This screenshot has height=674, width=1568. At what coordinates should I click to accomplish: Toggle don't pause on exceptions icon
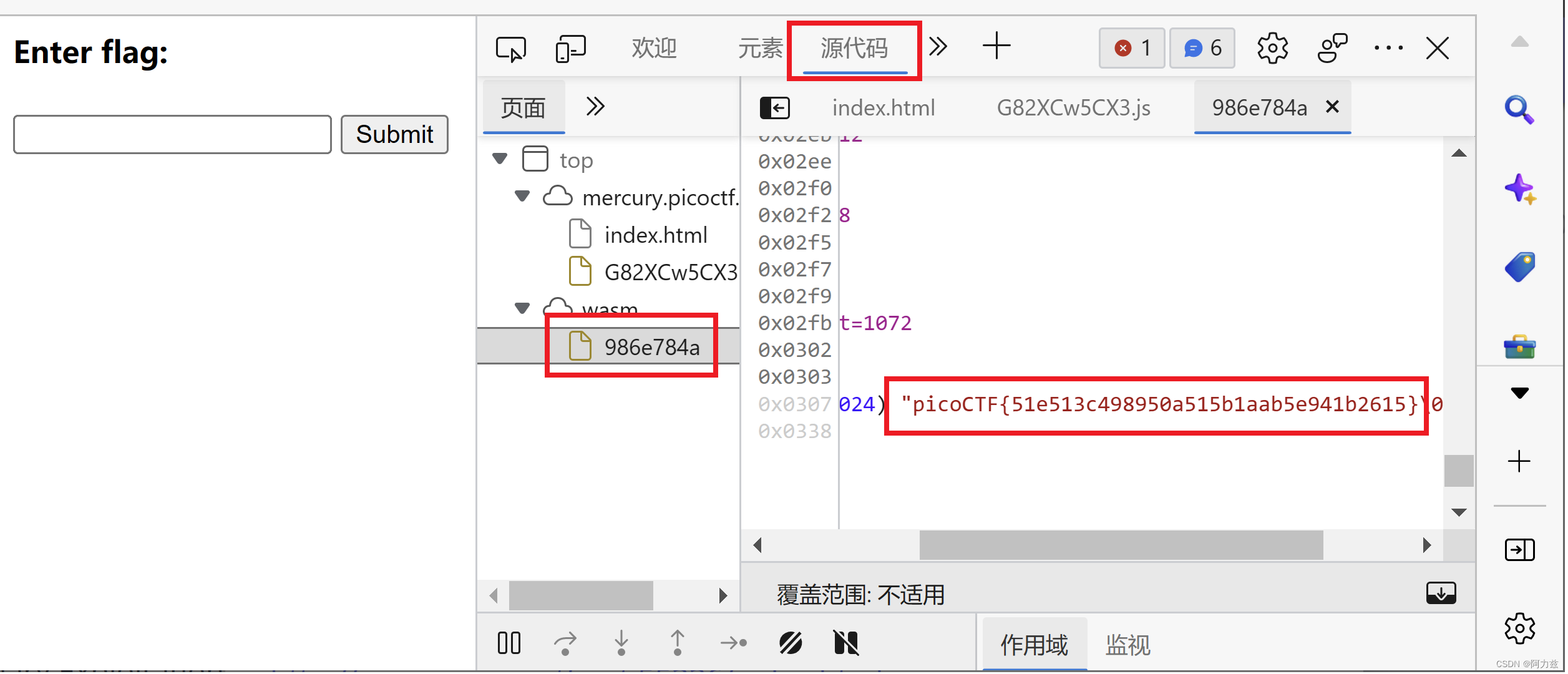pos(845,643)
